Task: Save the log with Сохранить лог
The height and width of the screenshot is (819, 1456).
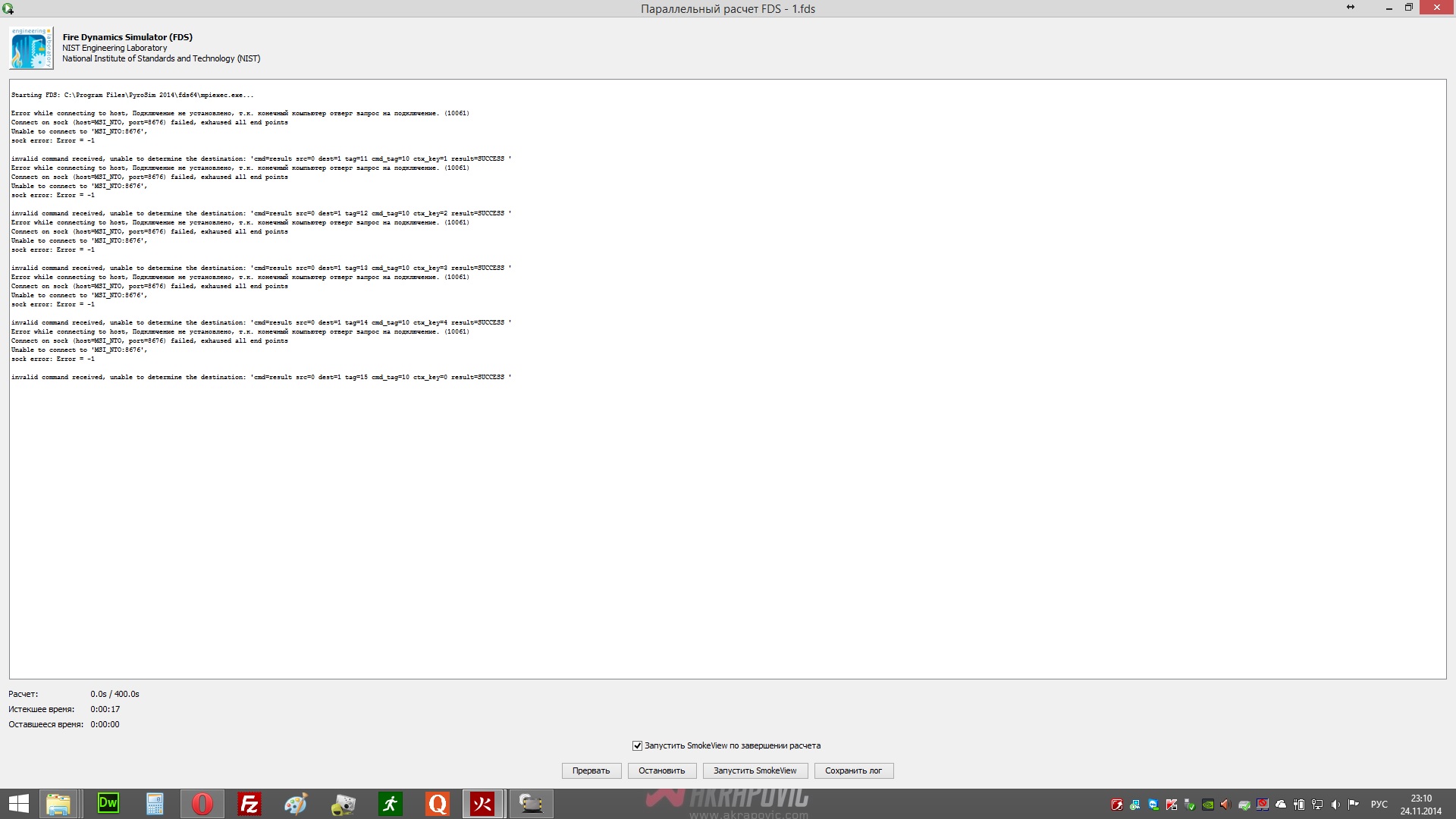Action: pyautogui.click(x=853, y=770)
